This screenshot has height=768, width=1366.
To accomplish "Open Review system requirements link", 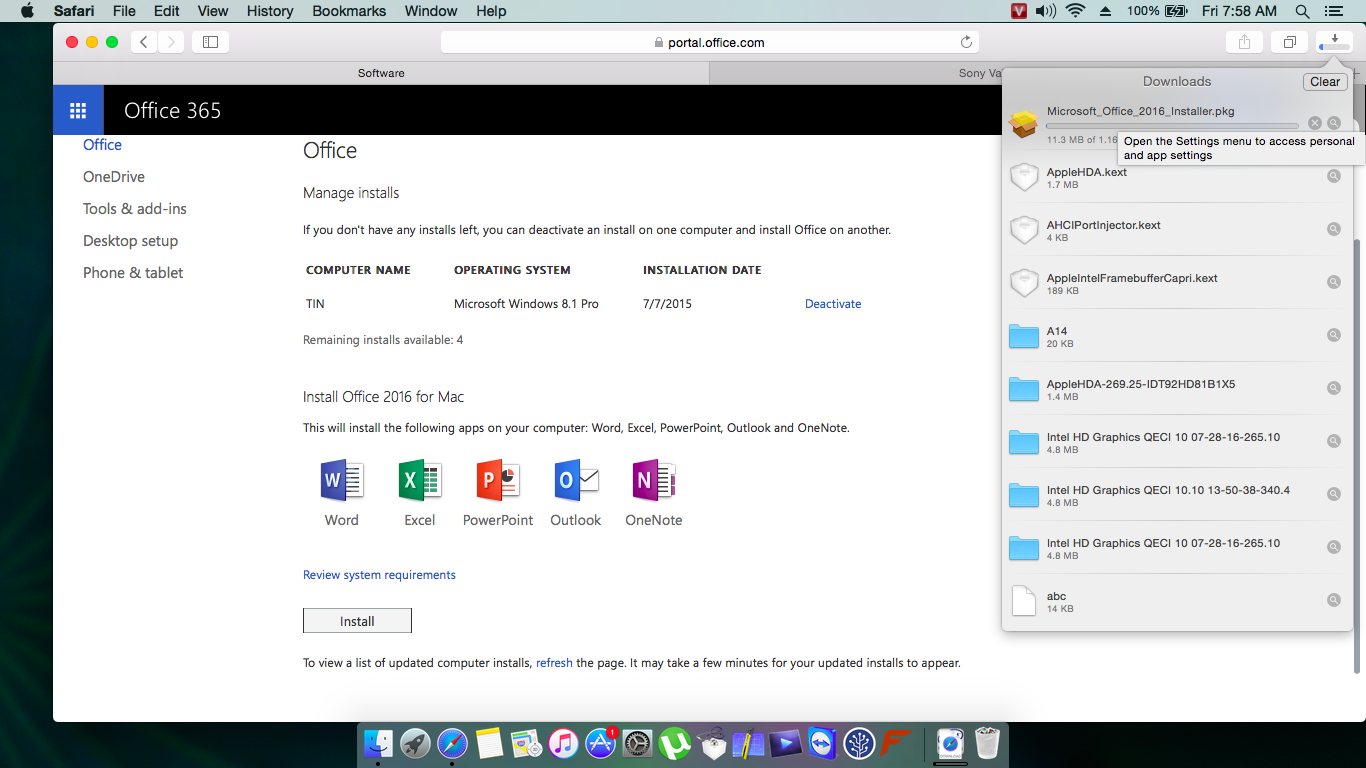I will click(x=379, y=575).
